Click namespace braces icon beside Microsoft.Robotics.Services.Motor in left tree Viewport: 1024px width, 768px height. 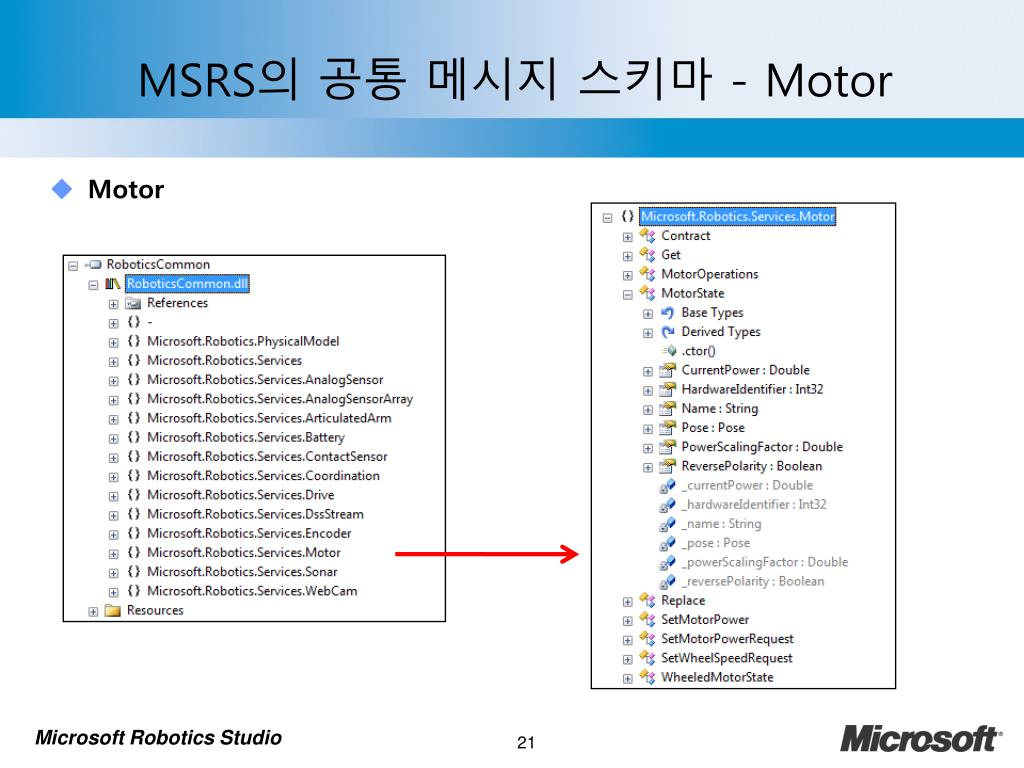[x=134, y=552]
